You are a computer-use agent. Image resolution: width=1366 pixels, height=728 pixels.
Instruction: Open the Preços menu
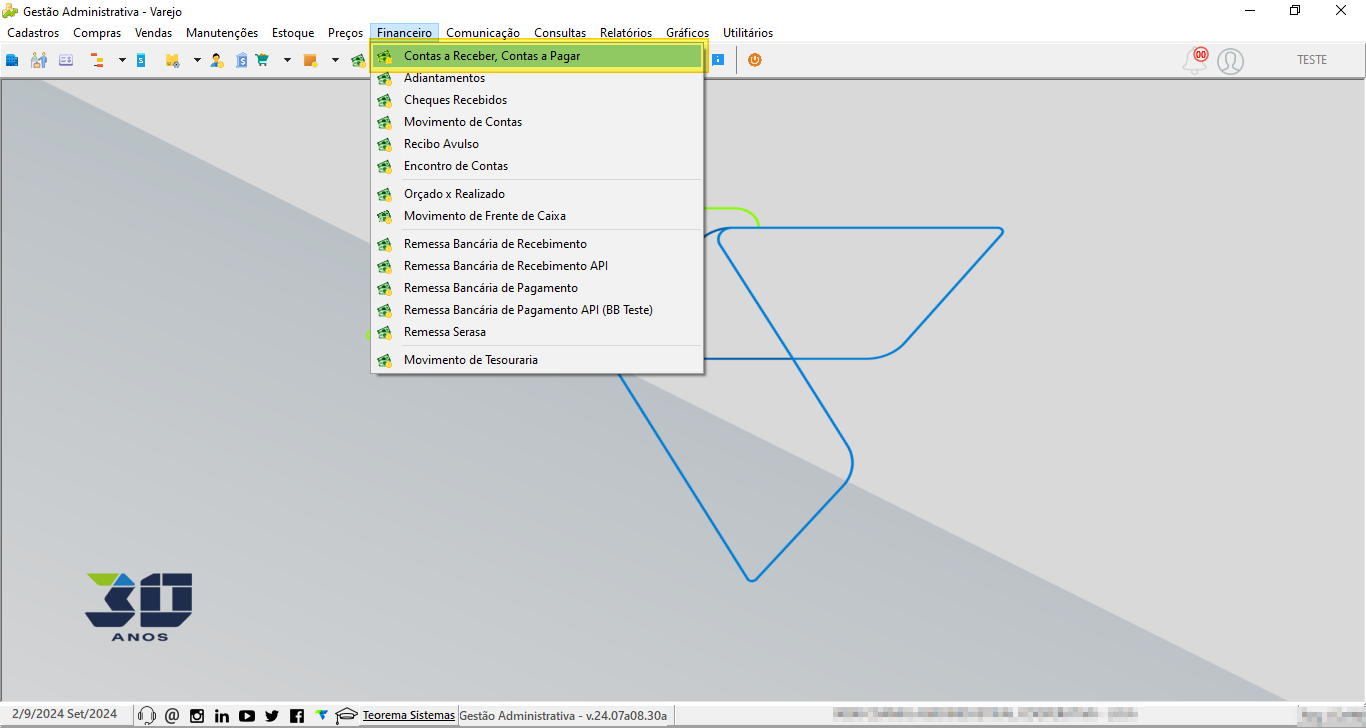(x=346, y=33)
